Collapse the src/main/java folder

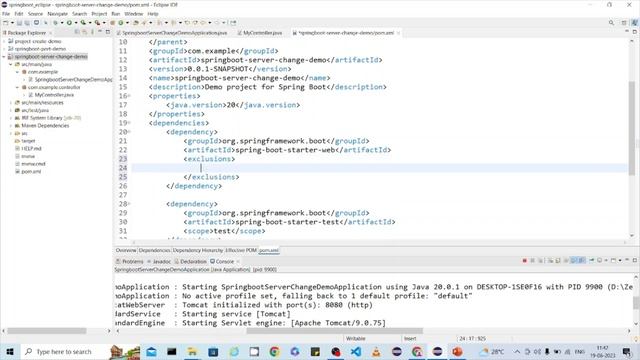click(x=11, y=64)
